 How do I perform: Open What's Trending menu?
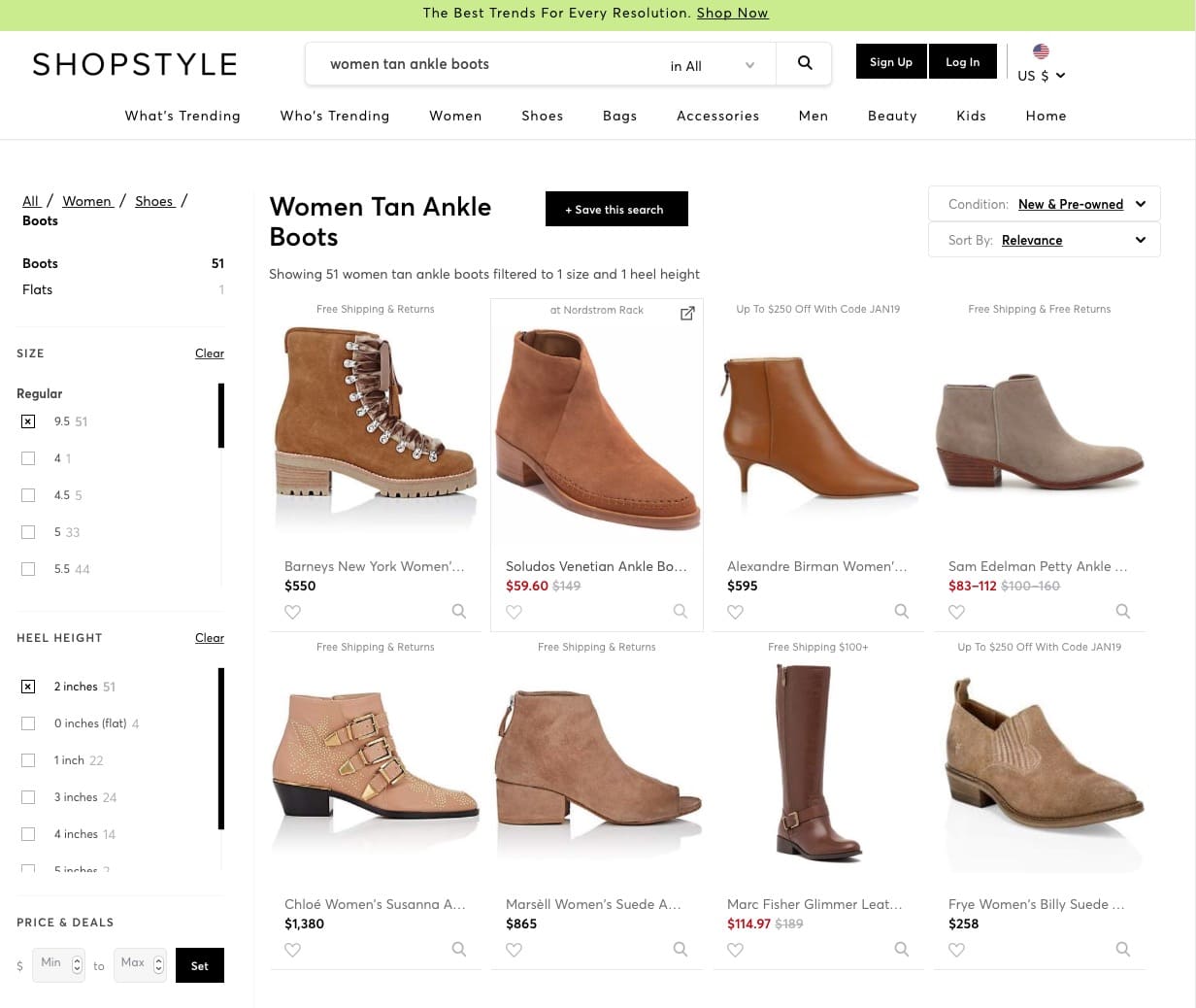tap(183, 116)
